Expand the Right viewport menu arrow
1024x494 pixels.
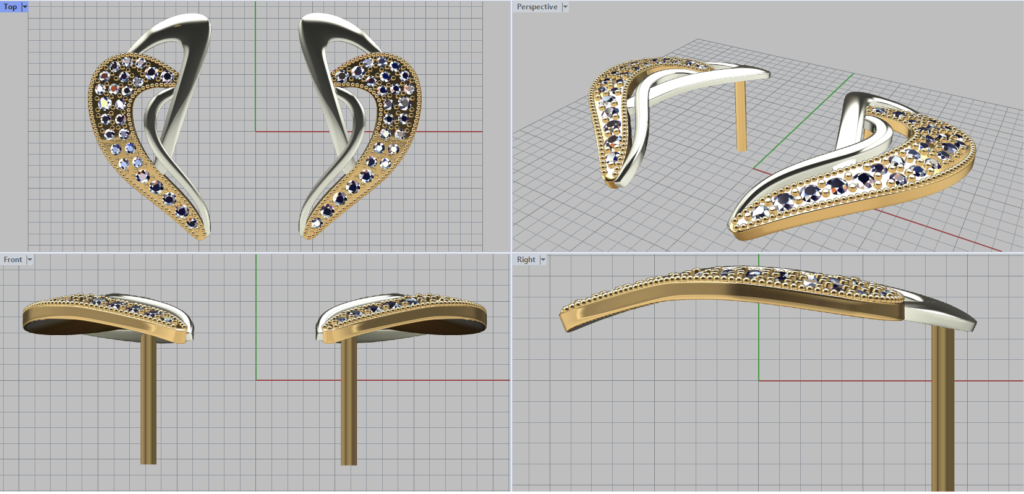click(542, 259)
